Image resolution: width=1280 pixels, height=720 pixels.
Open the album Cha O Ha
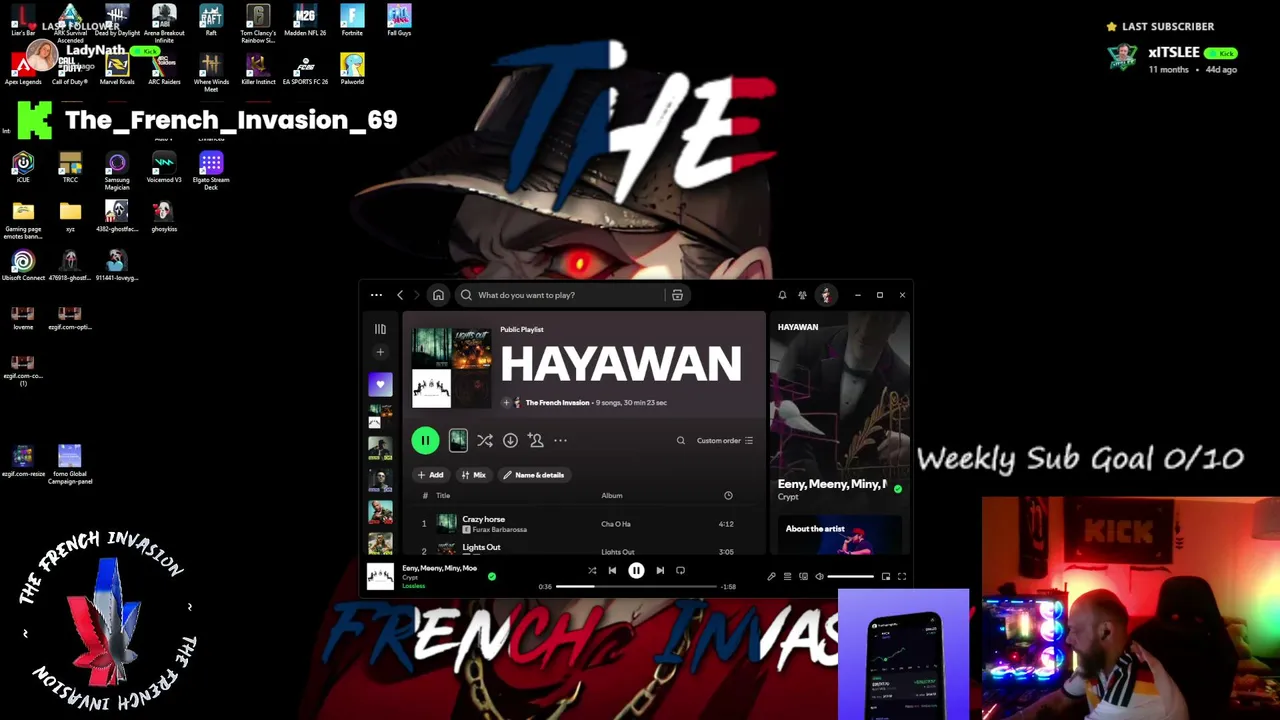616,524
